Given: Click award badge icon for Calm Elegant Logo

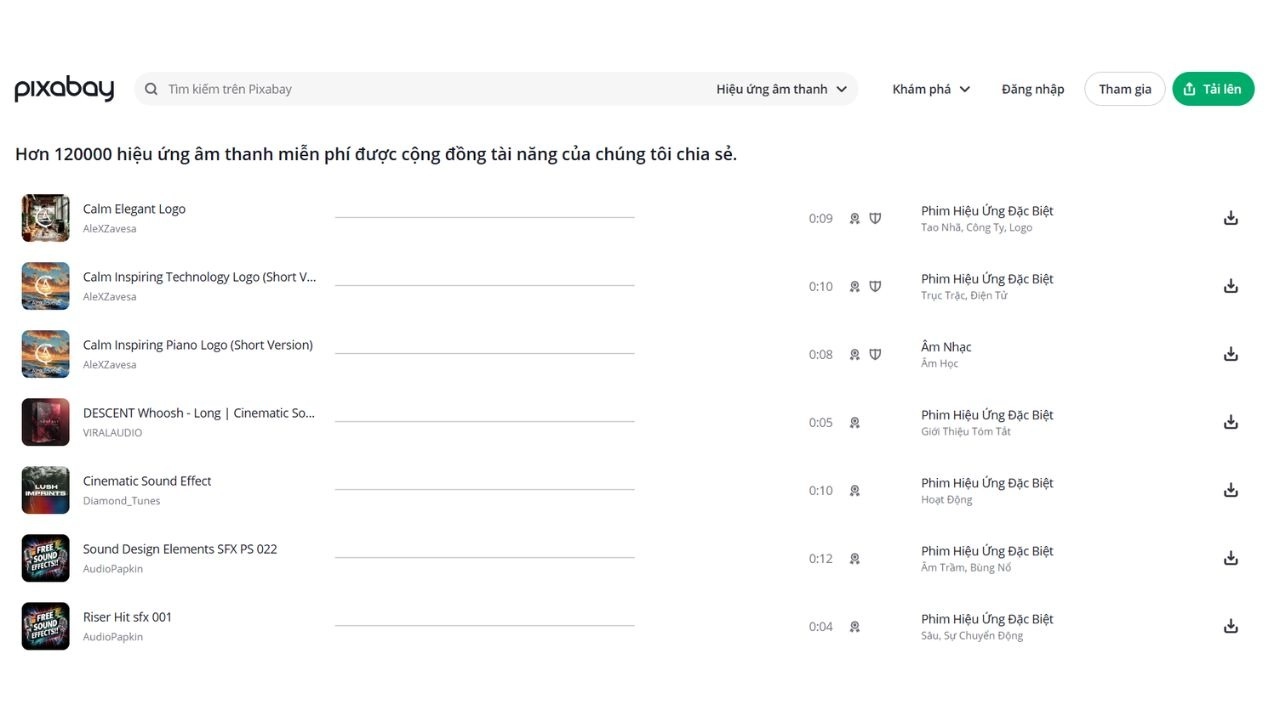Looking at the screenshot, I should tap(855, 218).
